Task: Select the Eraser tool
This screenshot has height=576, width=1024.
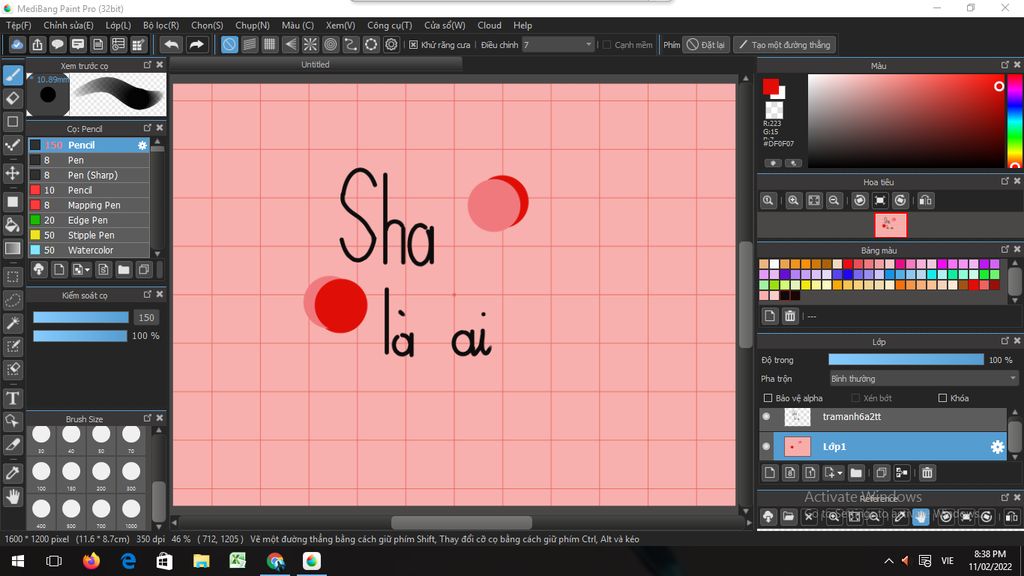Action: pyautogui.click(x=13, y=98)
